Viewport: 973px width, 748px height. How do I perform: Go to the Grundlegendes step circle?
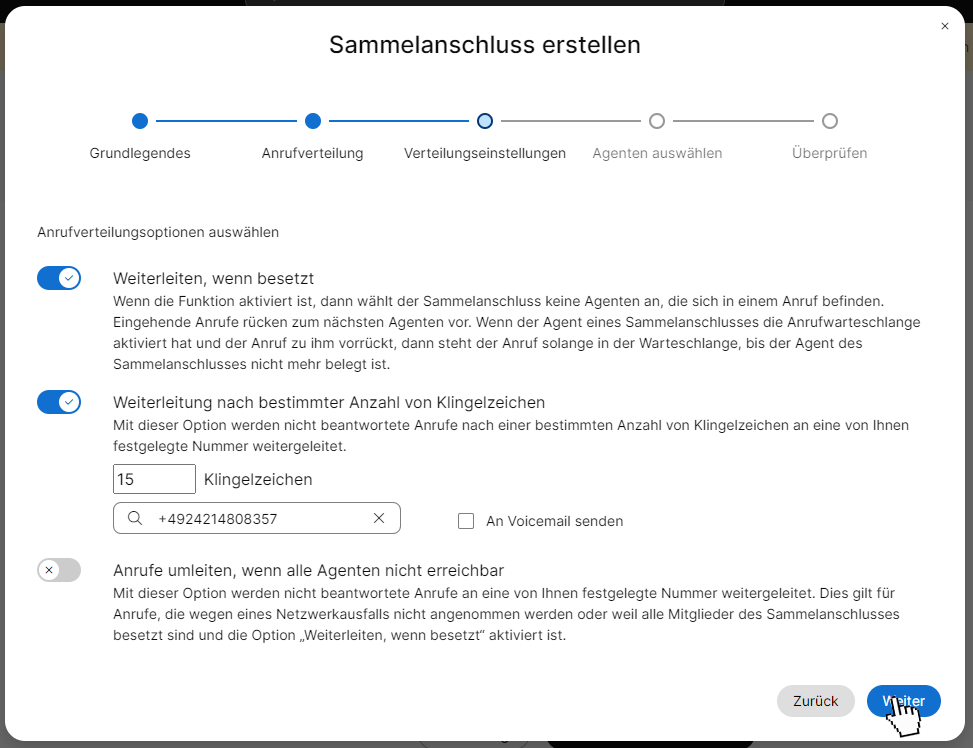point(140,121)
